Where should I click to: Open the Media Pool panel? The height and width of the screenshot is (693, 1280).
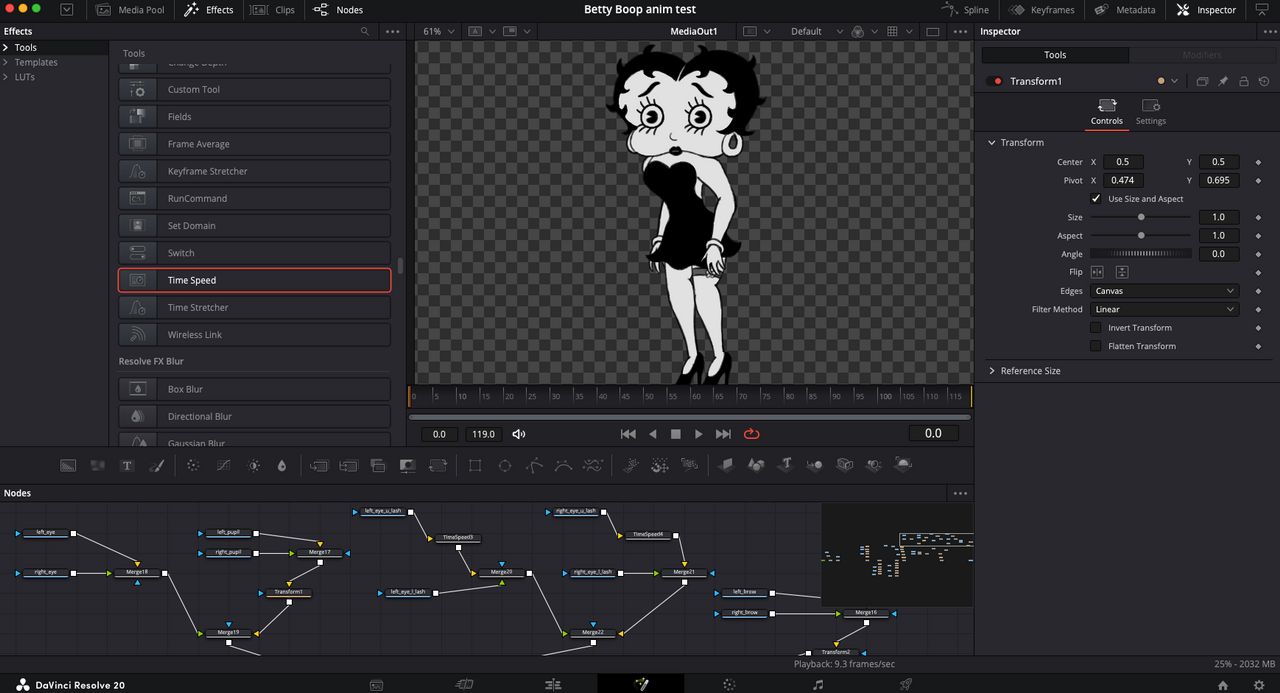[131, 10]
